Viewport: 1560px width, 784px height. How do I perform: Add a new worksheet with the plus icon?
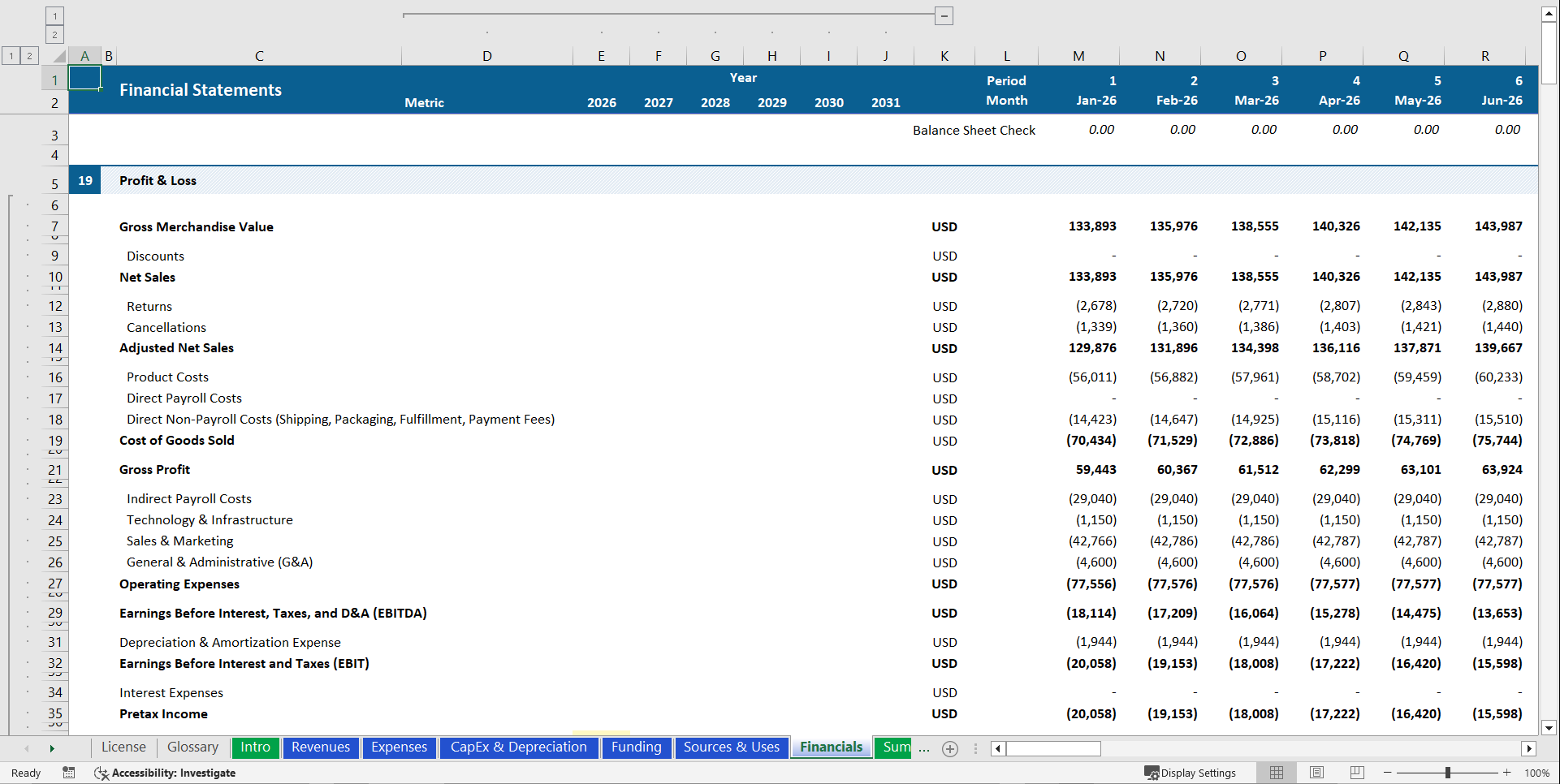(x=950, y=748)
